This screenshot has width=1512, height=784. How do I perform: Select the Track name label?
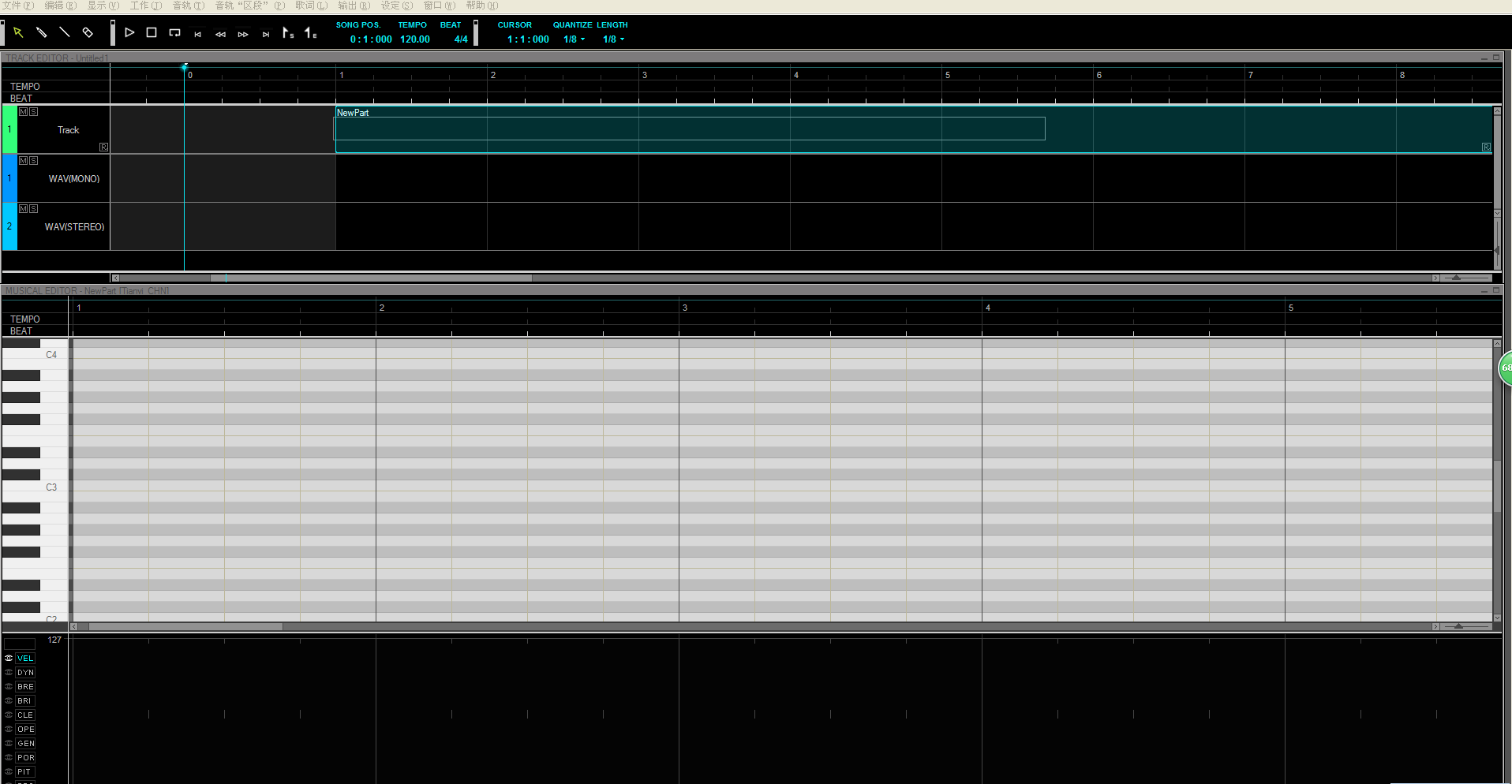pos(69,130)
